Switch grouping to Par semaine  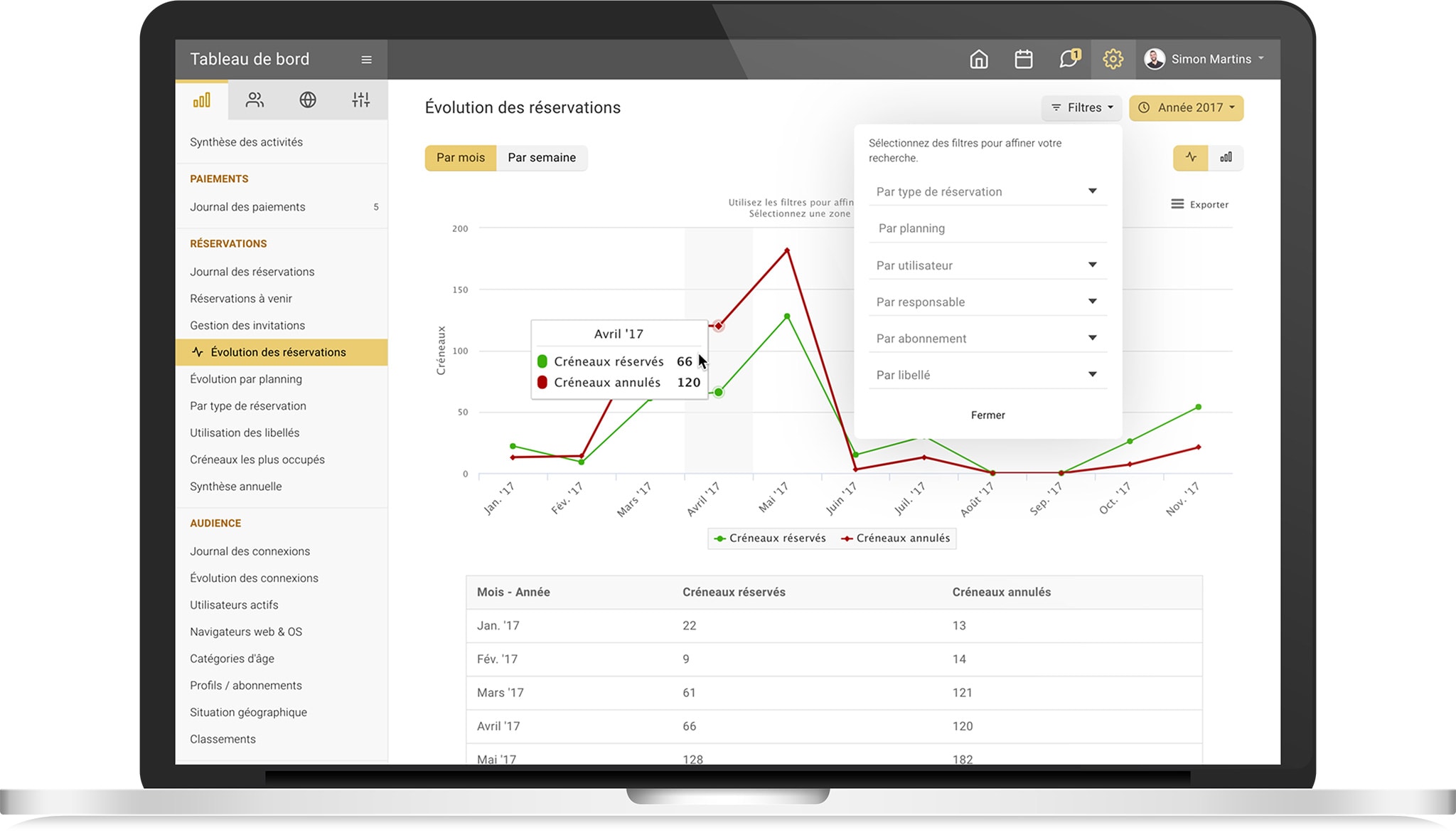(541, 157)
